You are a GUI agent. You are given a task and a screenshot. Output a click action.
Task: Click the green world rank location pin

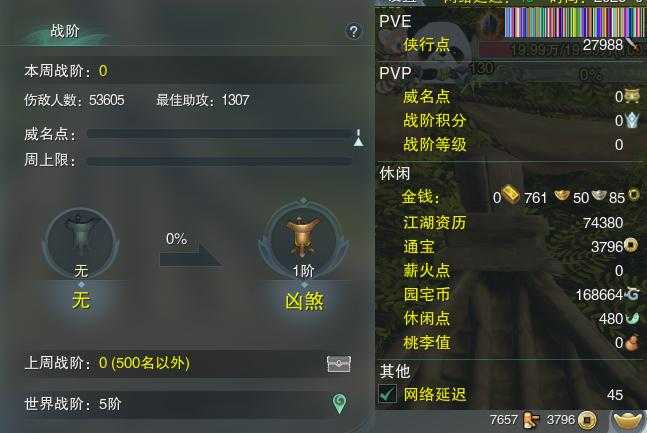[x=340, y=404]
